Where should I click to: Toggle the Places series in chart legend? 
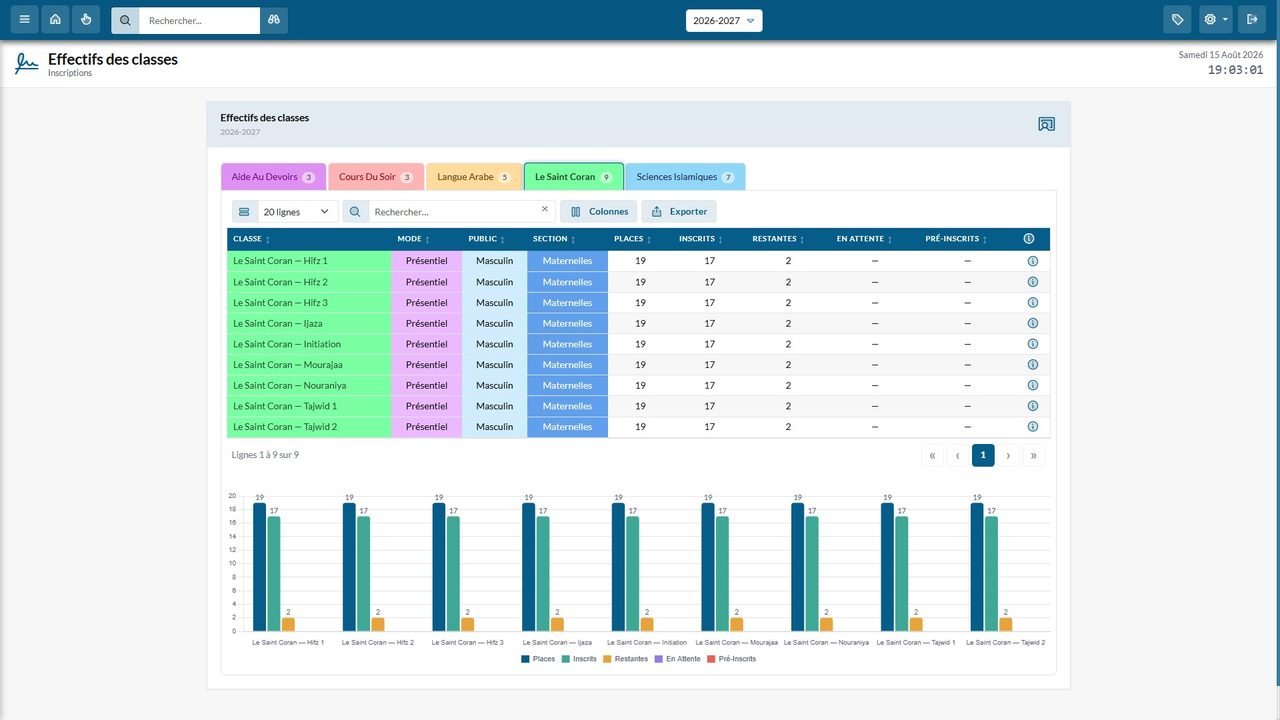[x=538, y=659]
